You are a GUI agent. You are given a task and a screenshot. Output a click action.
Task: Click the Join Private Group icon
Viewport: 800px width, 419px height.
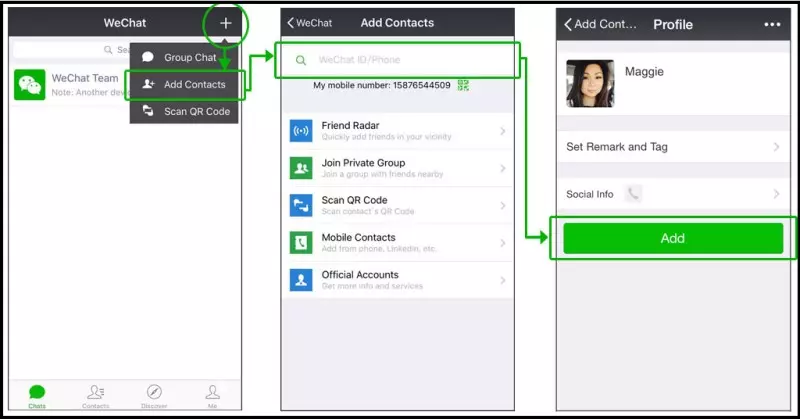tap(301, 168)
